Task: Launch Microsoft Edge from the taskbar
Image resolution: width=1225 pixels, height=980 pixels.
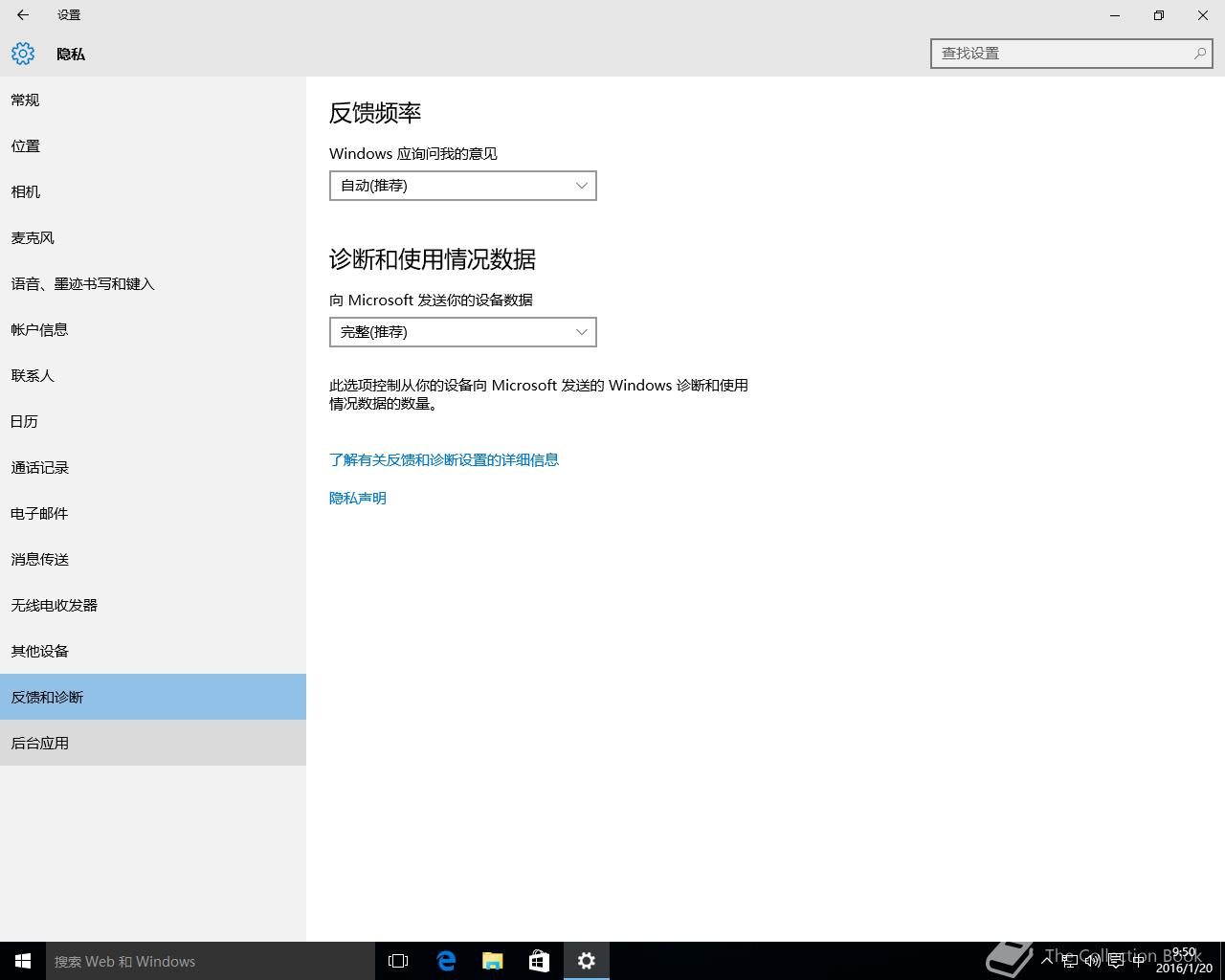Action: (446, 961)
